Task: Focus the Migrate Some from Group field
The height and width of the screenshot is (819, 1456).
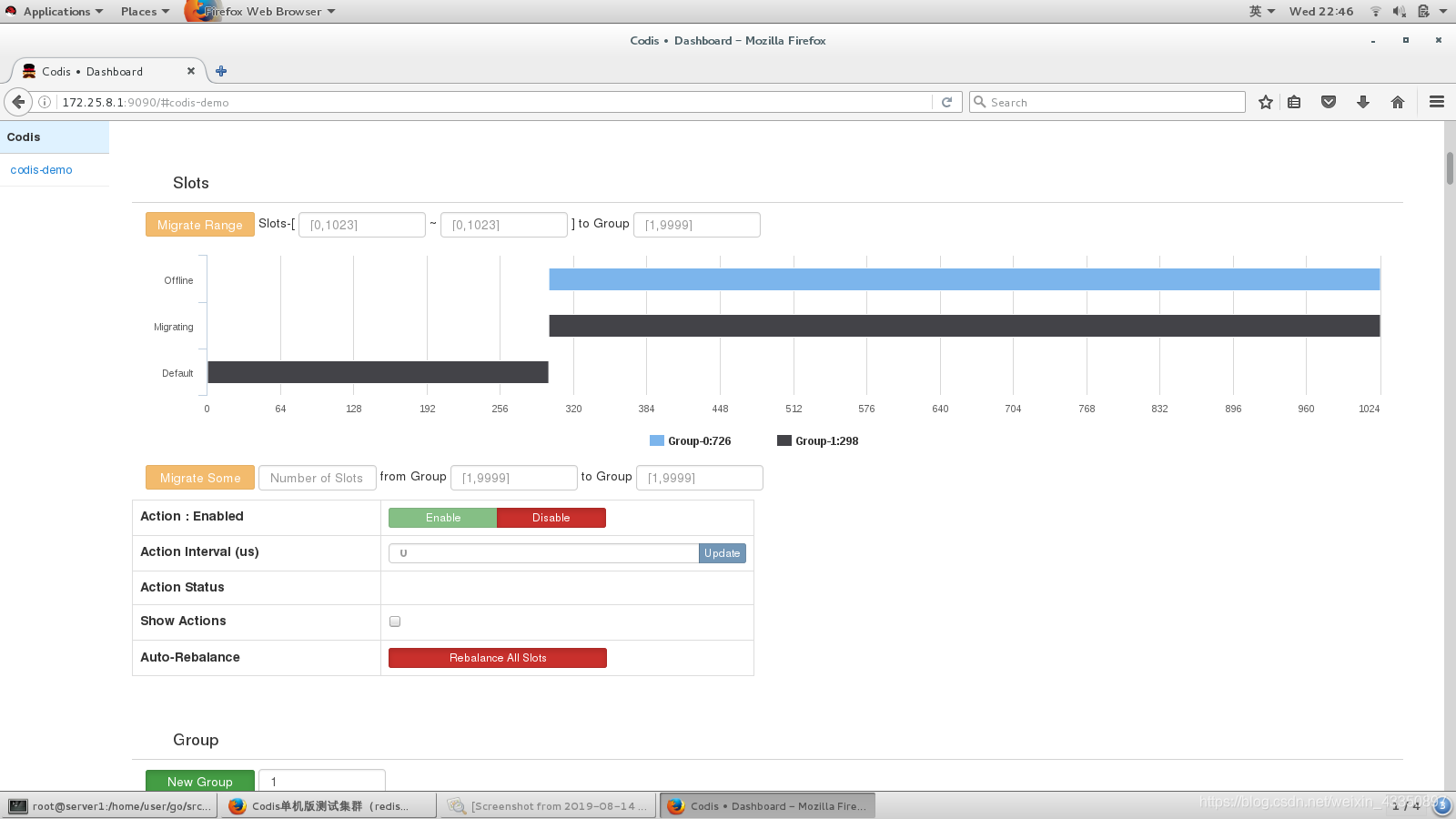Action: click(514, 478)
